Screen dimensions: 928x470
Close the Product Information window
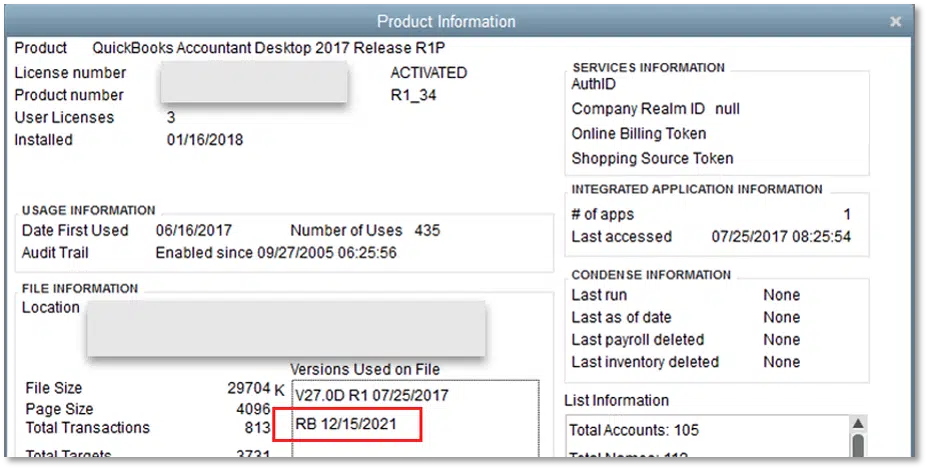[895, 22]
